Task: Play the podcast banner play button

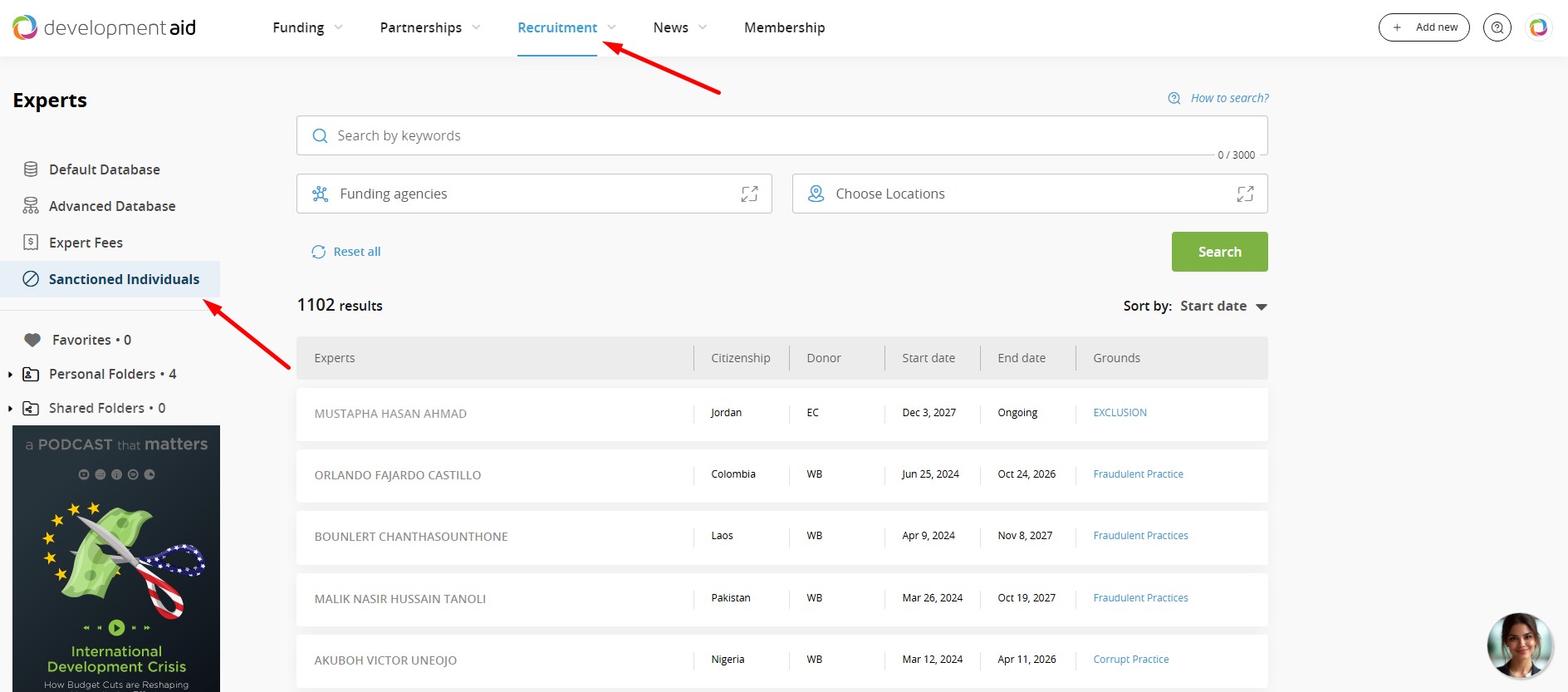Action: point(116,627)
